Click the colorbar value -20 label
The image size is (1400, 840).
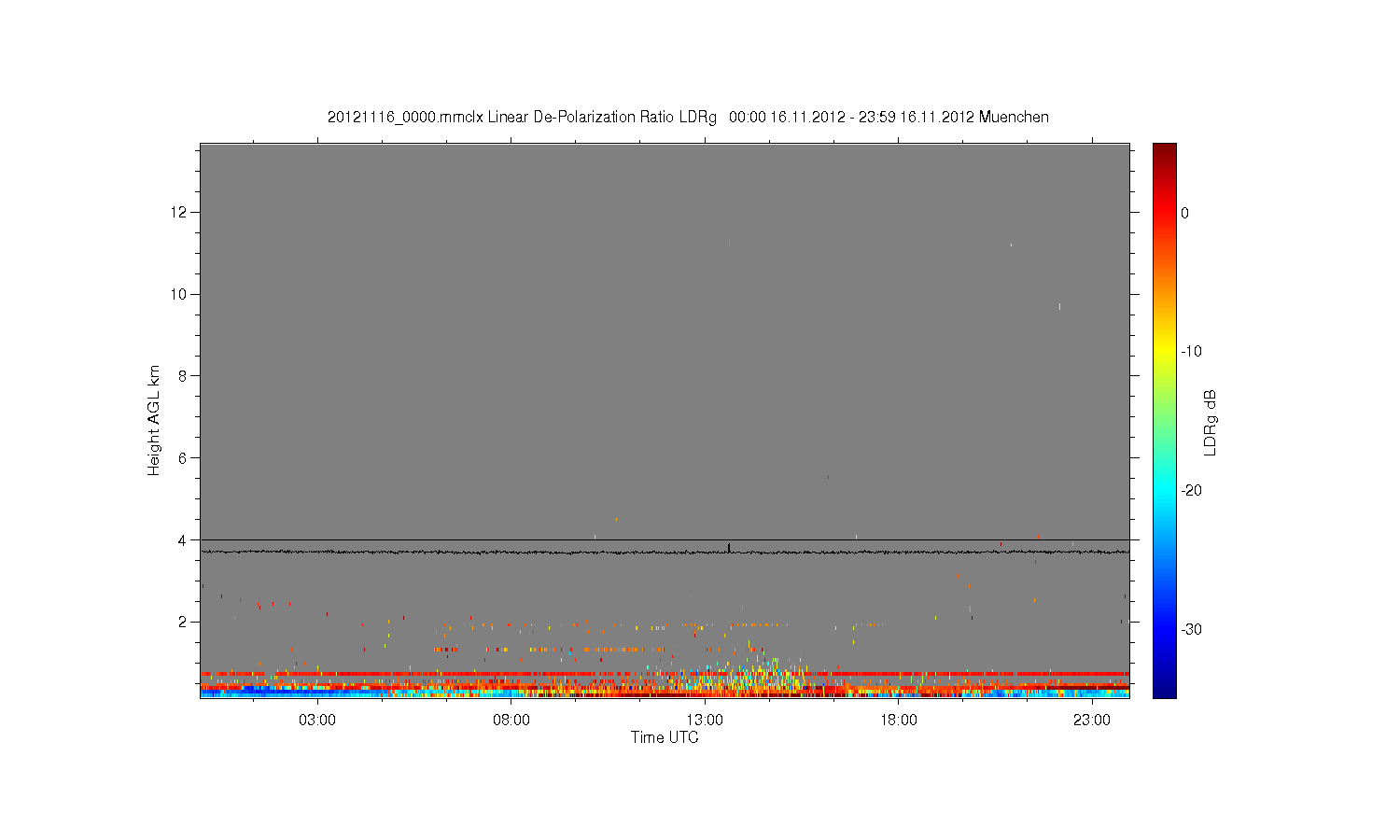[1191, 491]
